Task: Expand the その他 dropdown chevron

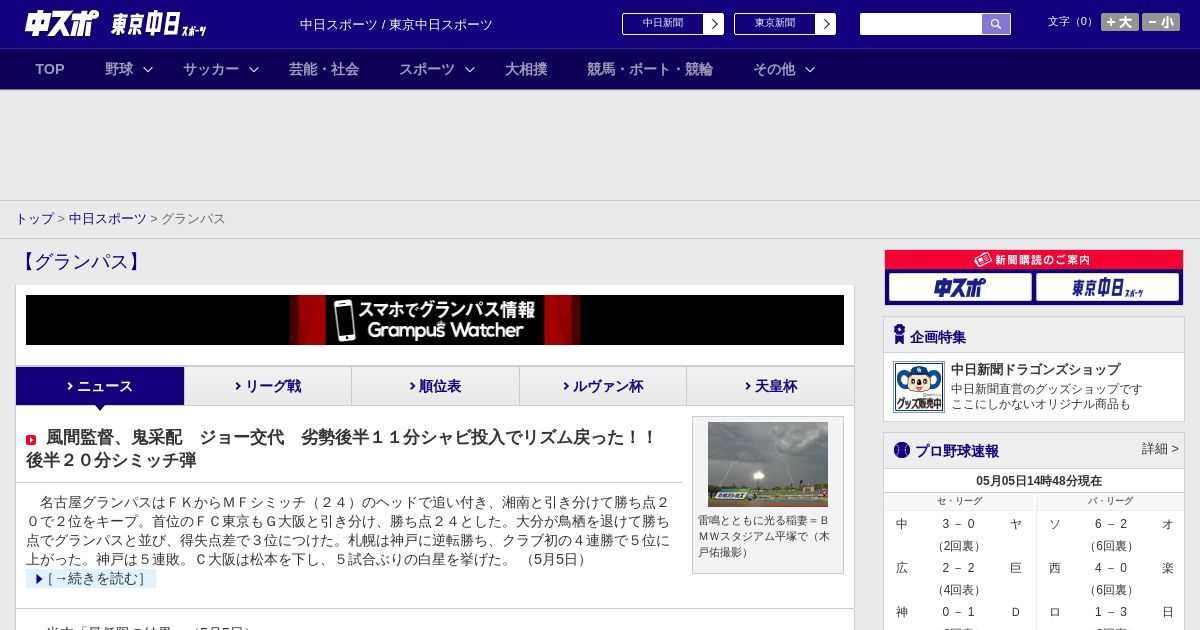Action: 810,69
